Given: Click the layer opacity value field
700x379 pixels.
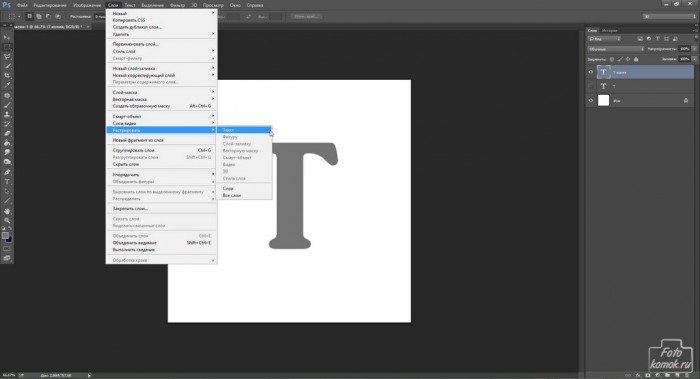Looking at the screenshot, I should pos(684,49).
